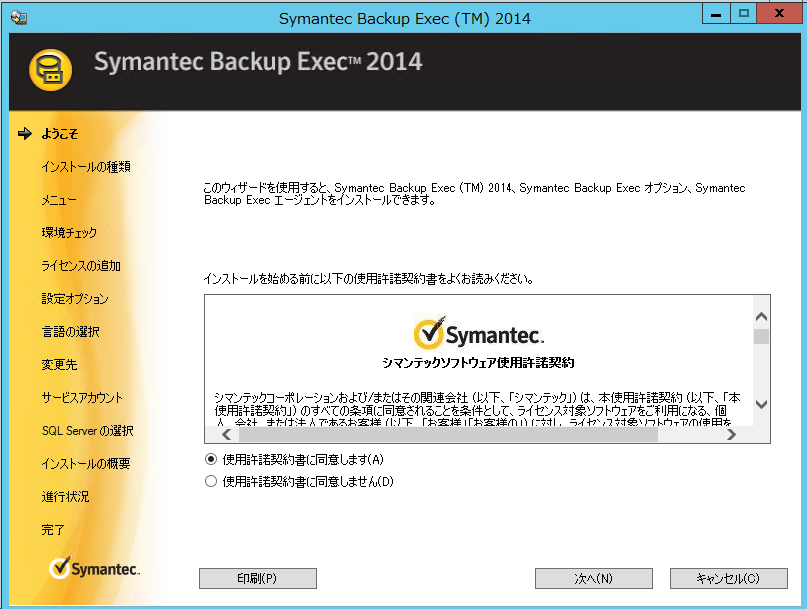Image resolution: width=807 pixels, height=609 pixels.
Task: Select the ライセンスの追加 step
Action: 81,266
